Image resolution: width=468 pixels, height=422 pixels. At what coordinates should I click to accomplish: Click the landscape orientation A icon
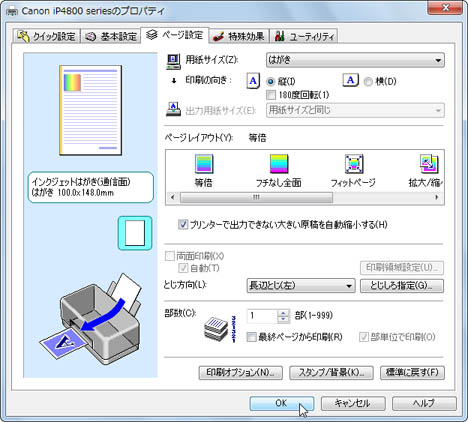[351, 80]
